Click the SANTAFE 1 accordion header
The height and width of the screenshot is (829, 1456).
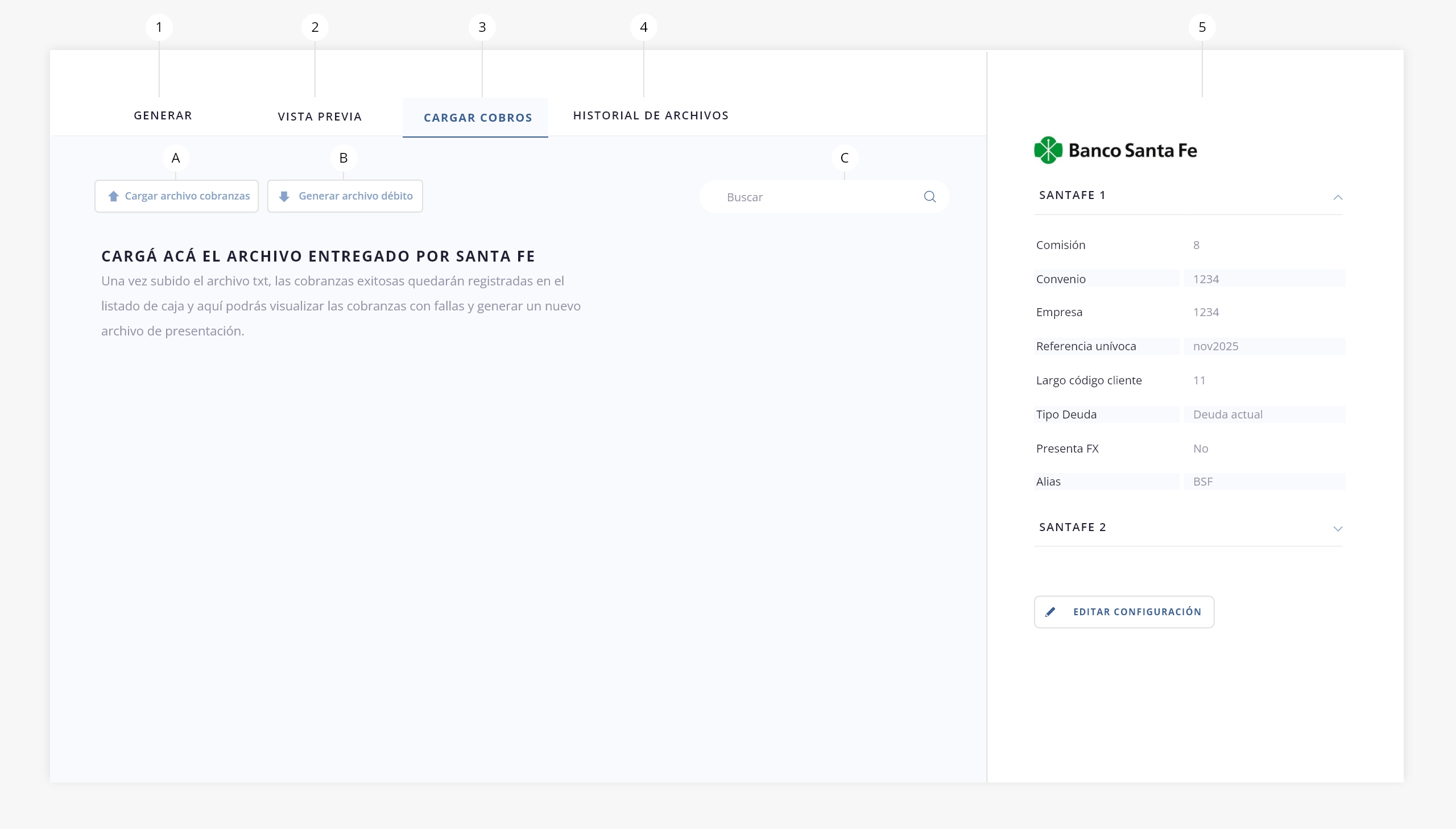[x=1073, y=195]
